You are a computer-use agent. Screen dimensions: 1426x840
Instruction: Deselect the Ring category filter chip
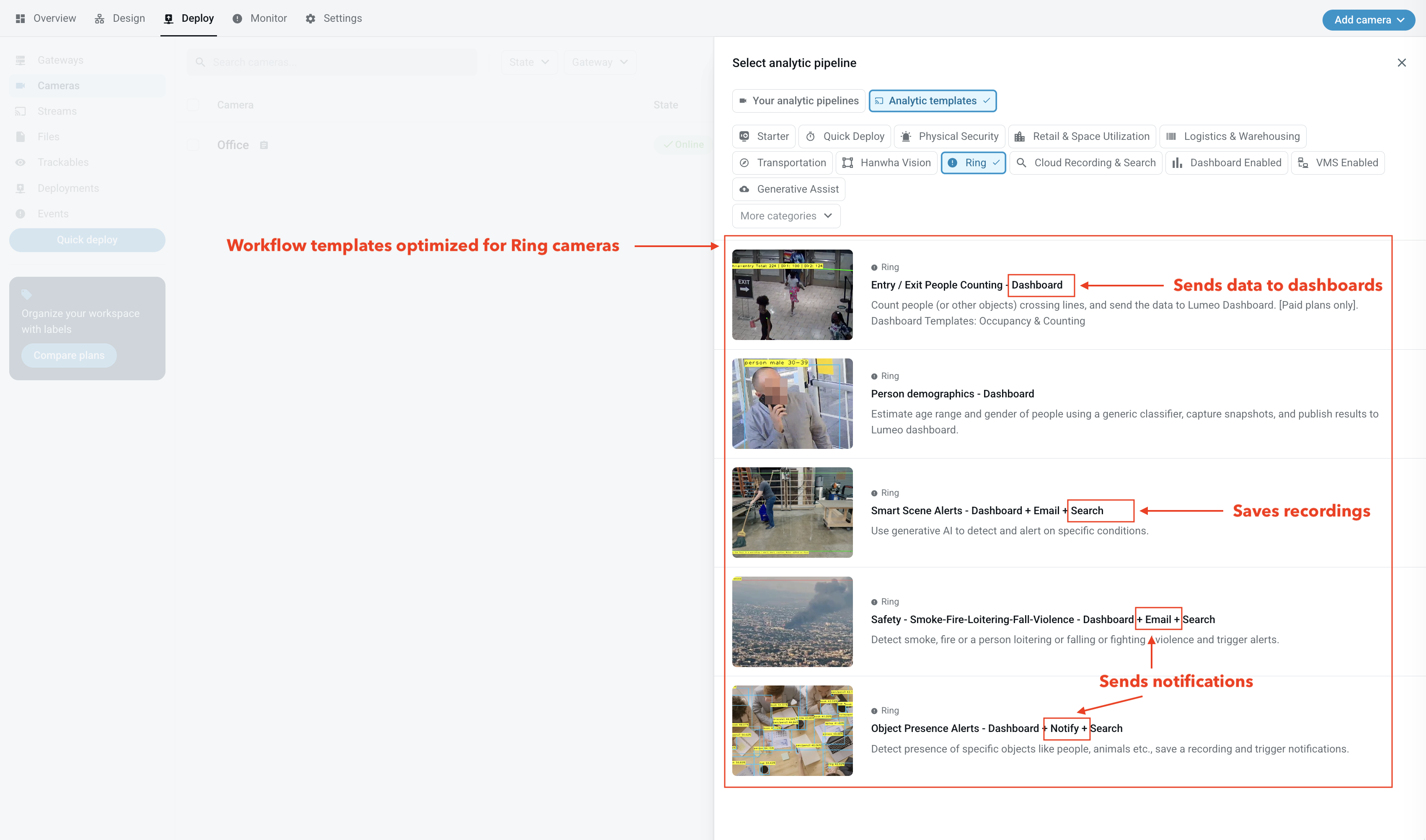pyautogui.click(x=973, y=163)
